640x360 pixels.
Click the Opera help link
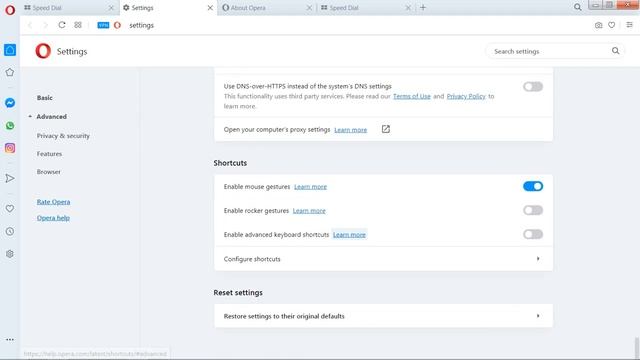click(x=53, y=218)
